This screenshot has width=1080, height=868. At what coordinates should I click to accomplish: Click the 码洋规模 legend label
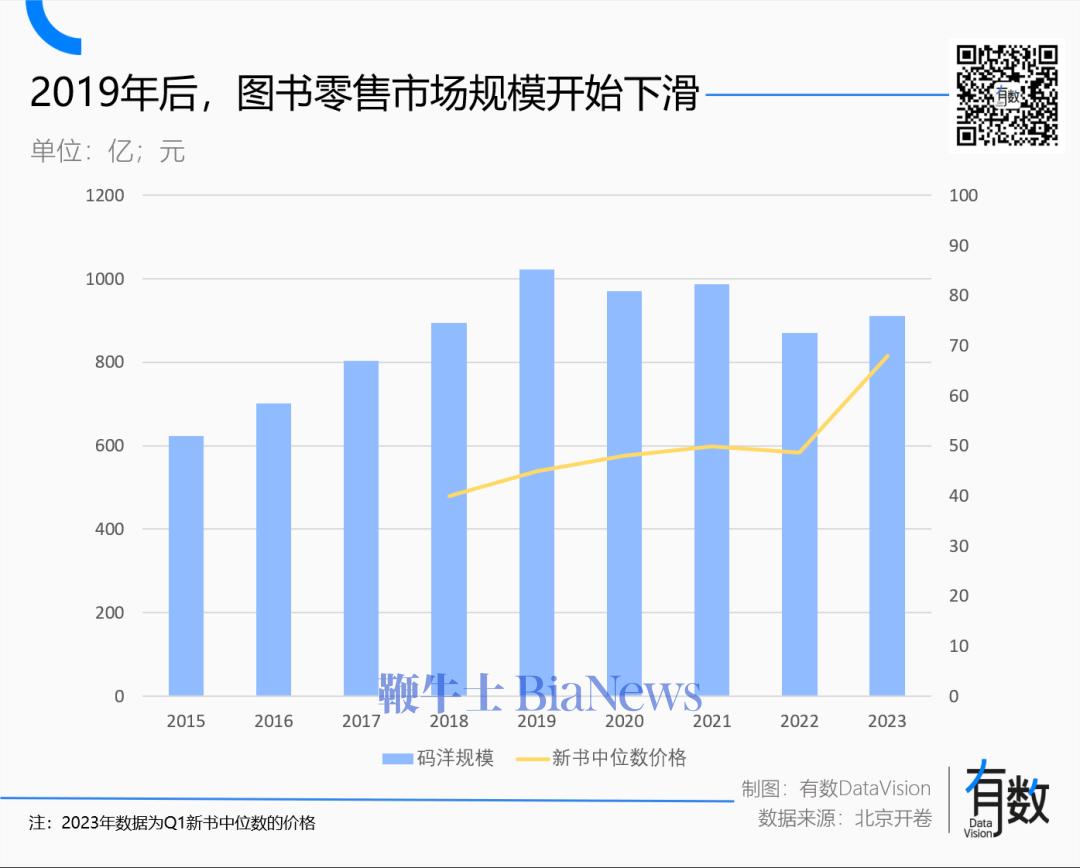(455, 758)
